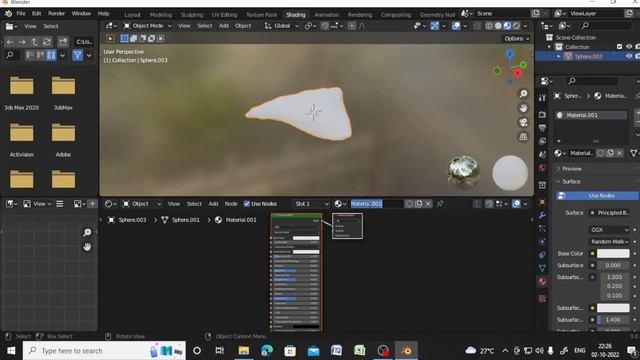This screenshot has height=360, width=640.
Task: Open the Object Data properties tab
Action: (542, 268)
